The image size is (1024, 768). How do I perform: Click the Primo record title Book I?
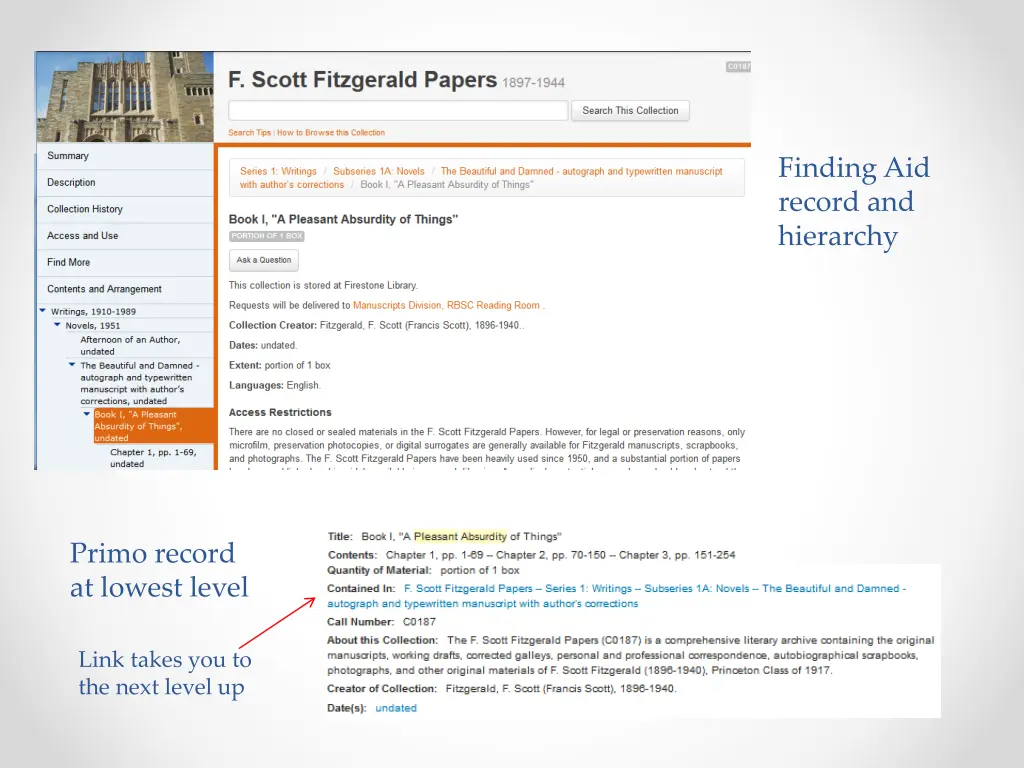pos(461,536)
